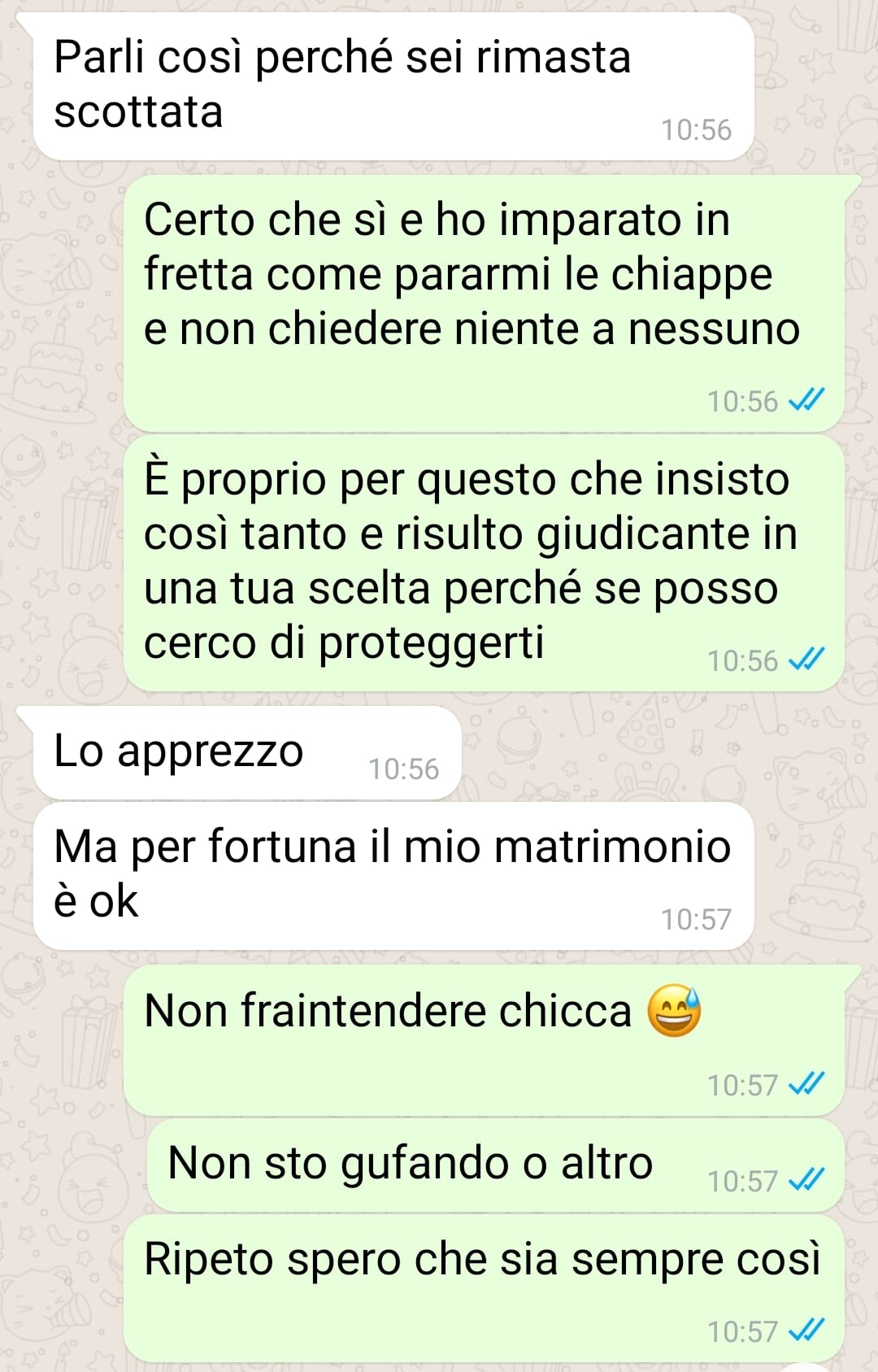Select the 'Certo che sì e ho imparato' bubble

(484, 303)
